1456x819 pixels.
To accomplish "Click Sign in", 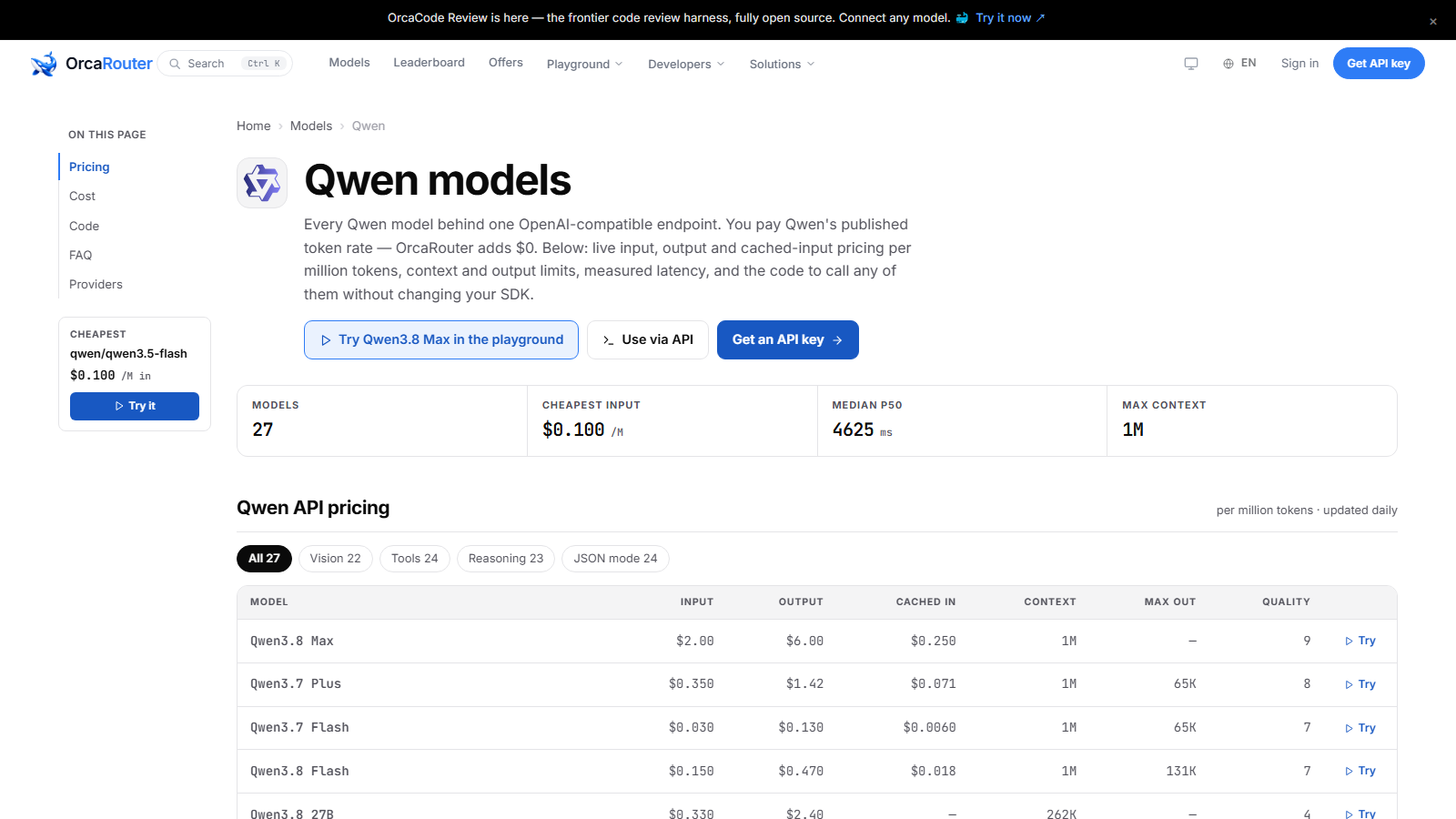I will [x=1299, y=64].
